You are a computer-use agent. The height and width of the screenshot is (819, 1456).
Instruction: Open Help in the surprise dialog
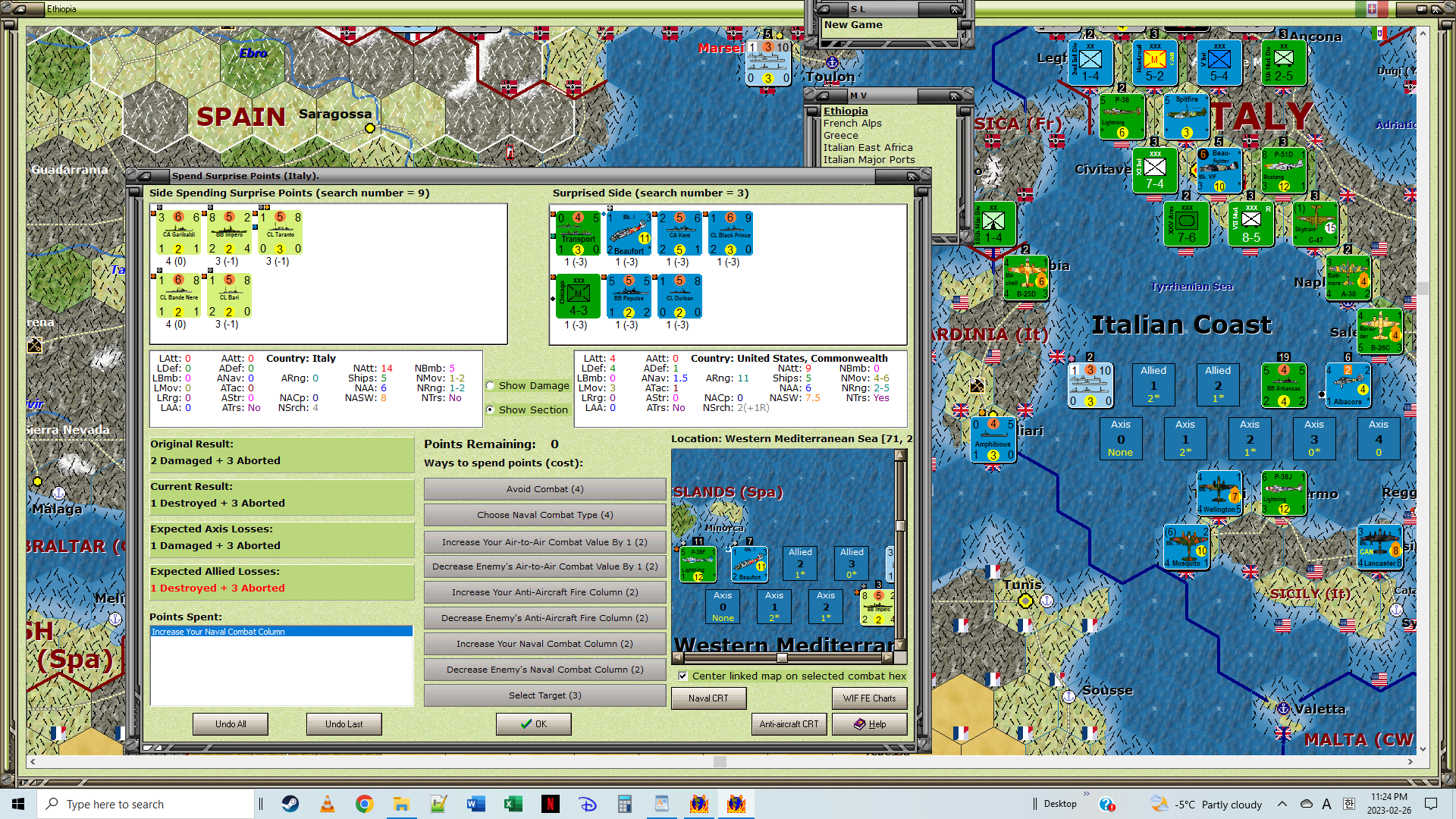click(869, 724)
